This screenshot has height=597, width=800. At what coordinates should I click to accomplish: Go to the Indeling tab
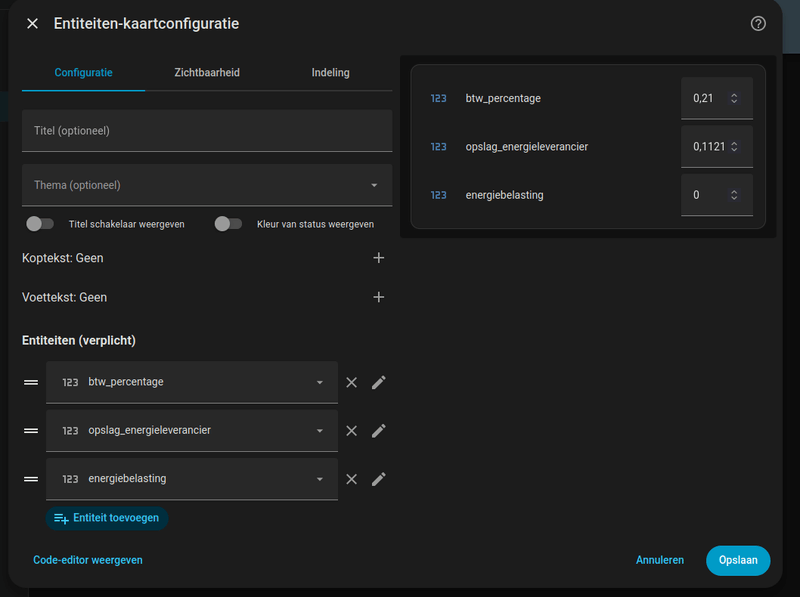pos(330,72)
